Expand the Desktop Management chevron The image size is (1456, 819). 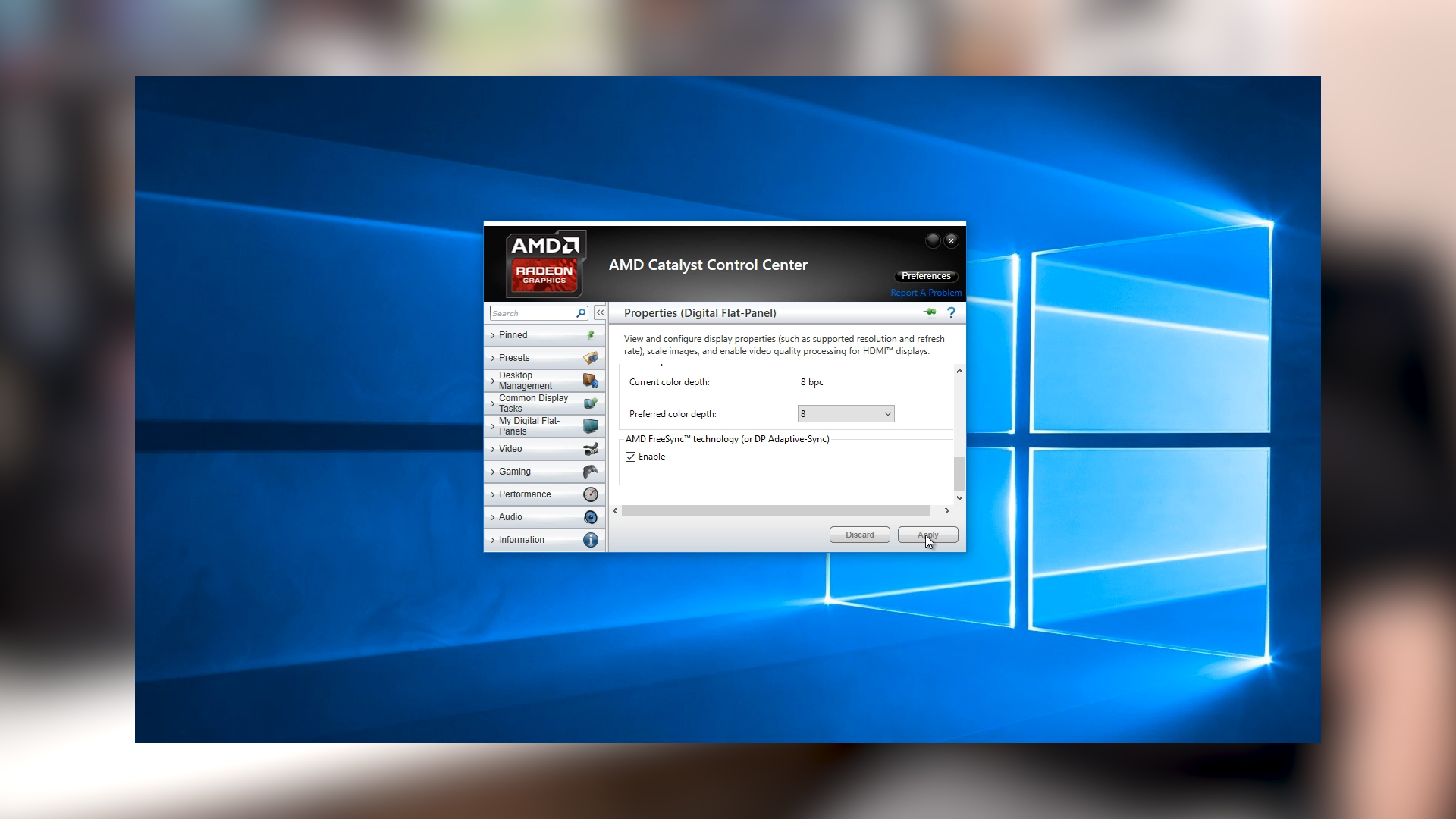pyautogui.click(x=493, y=381)
